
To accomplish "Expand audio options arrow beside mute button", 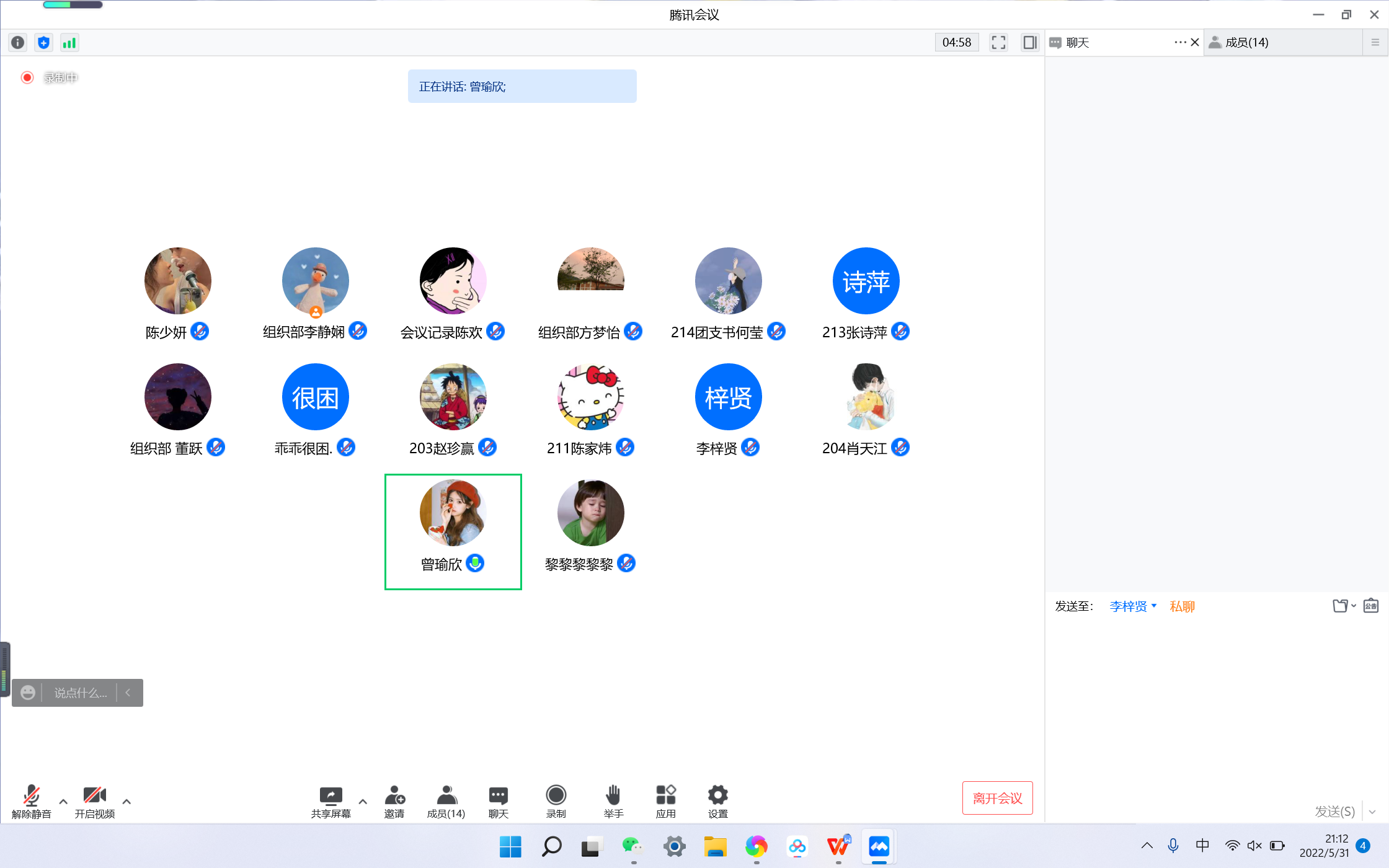I will tap(63, 802).
